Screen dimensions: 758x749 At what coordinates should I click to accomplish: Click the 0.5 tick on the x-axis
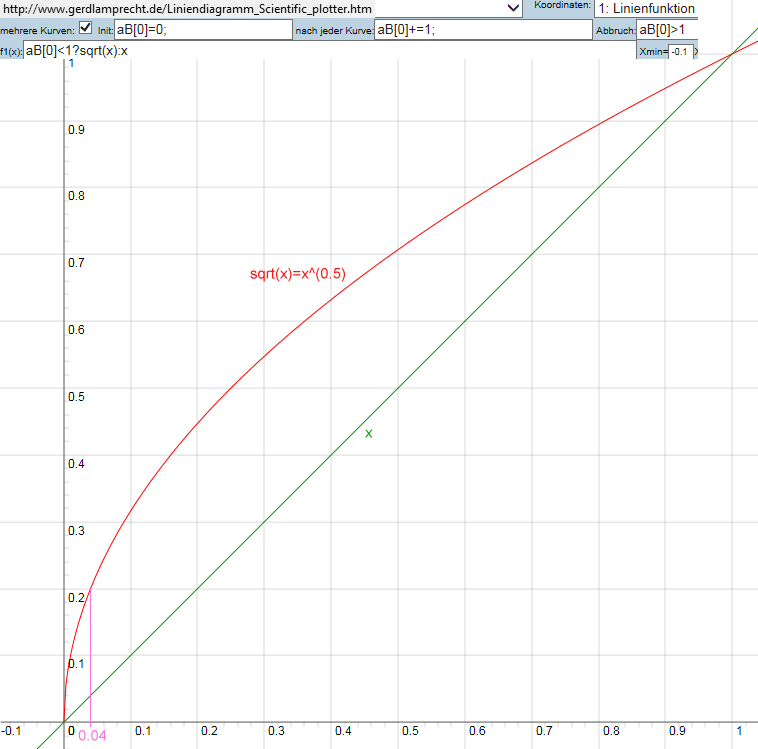[409, 731]
